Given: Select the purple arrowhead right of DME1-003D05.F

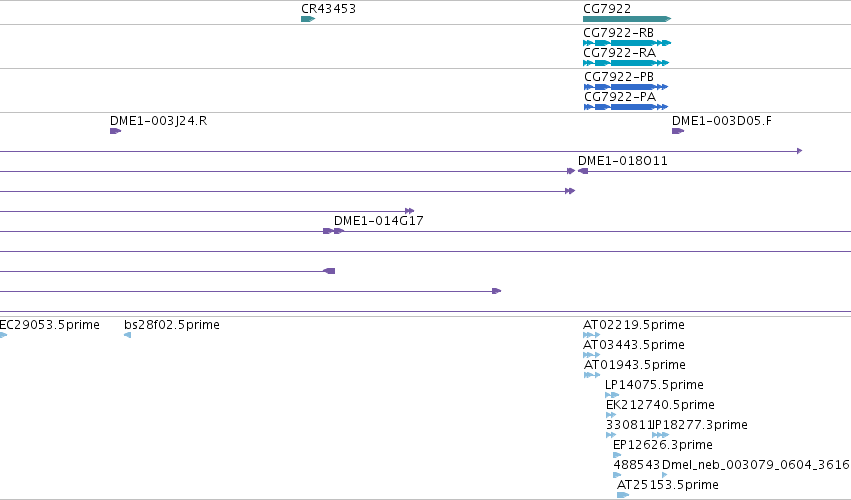Looking at the screenshot, I should 799,151.
